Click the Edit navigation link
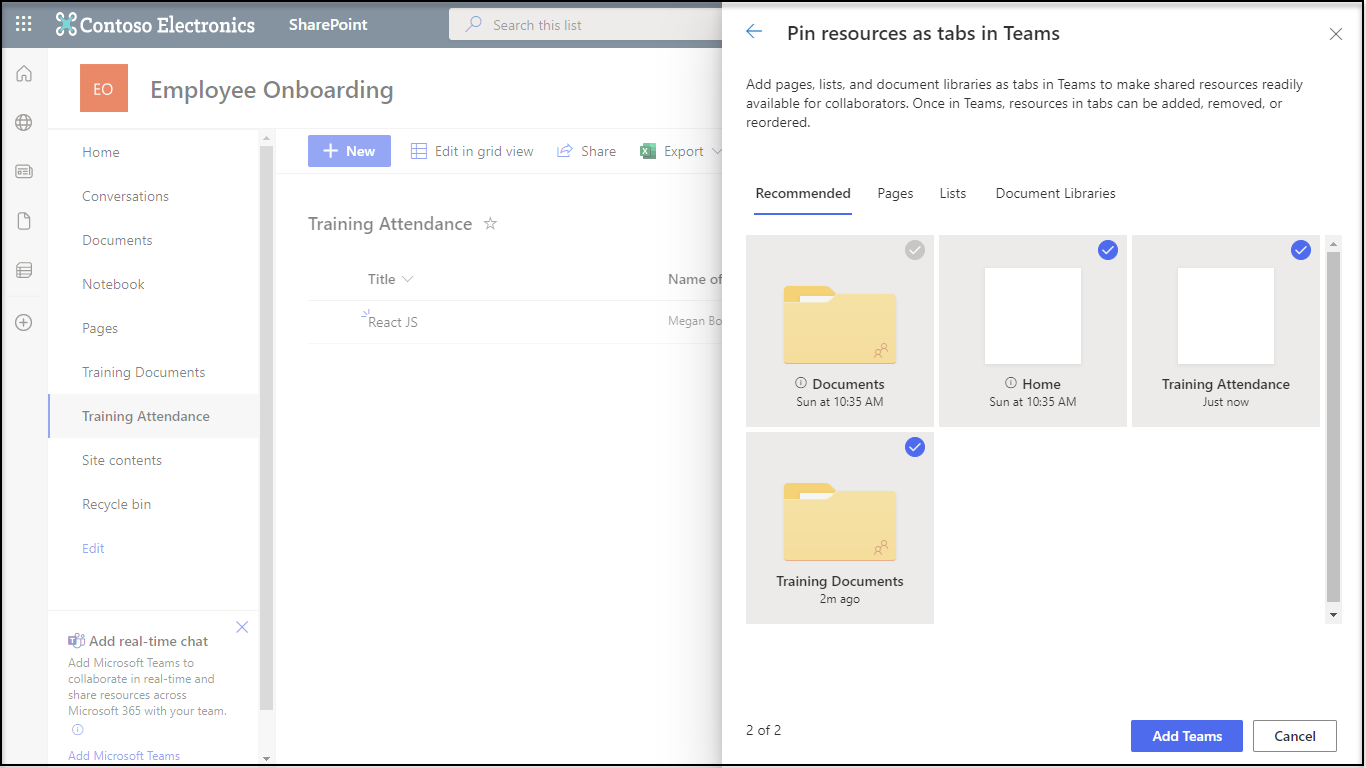Screen dimensions: 1366x768 pos(93,548)
